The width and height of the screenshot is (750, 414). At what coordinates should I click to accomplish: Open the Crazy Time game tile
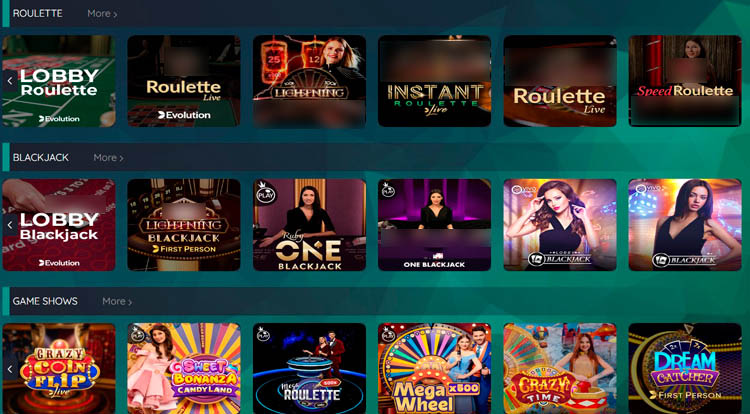click(x=560, y=369)
